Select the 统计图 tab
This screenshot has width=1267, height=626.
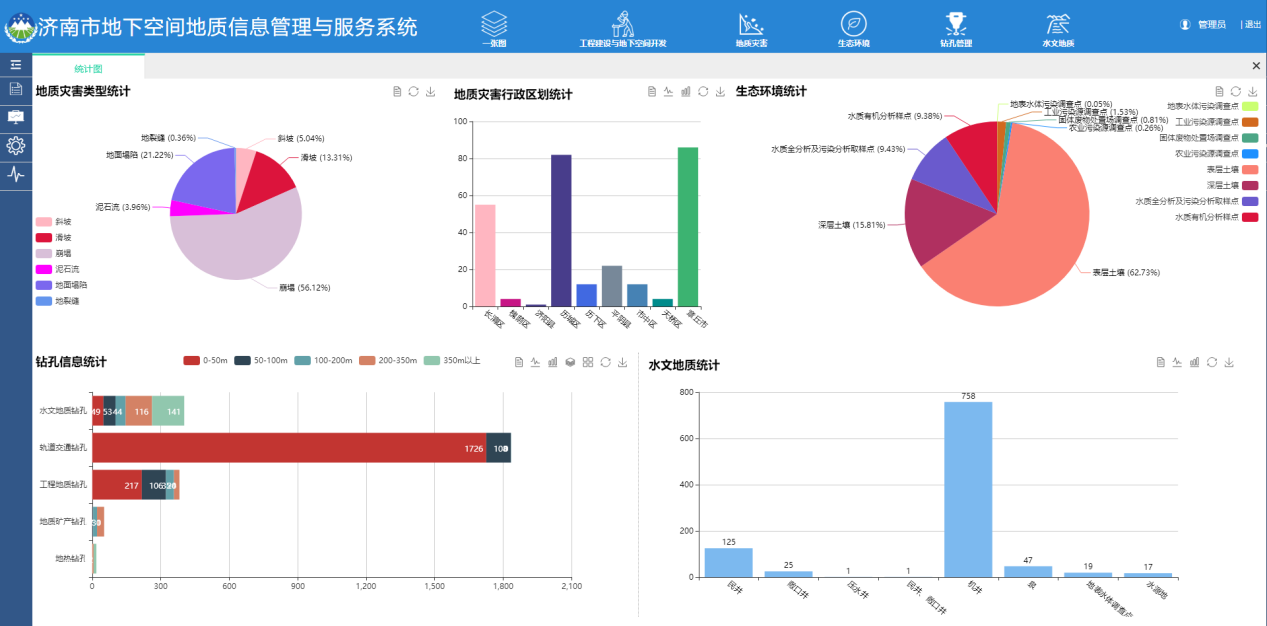(89, 68)
